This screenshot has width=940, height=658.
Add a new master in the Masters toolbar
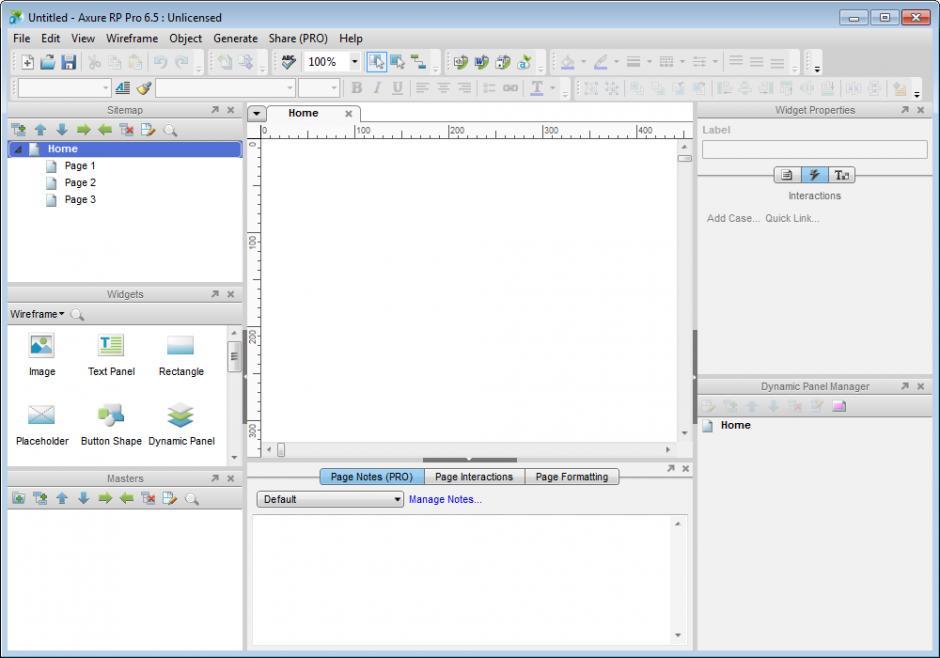(40, 499)
